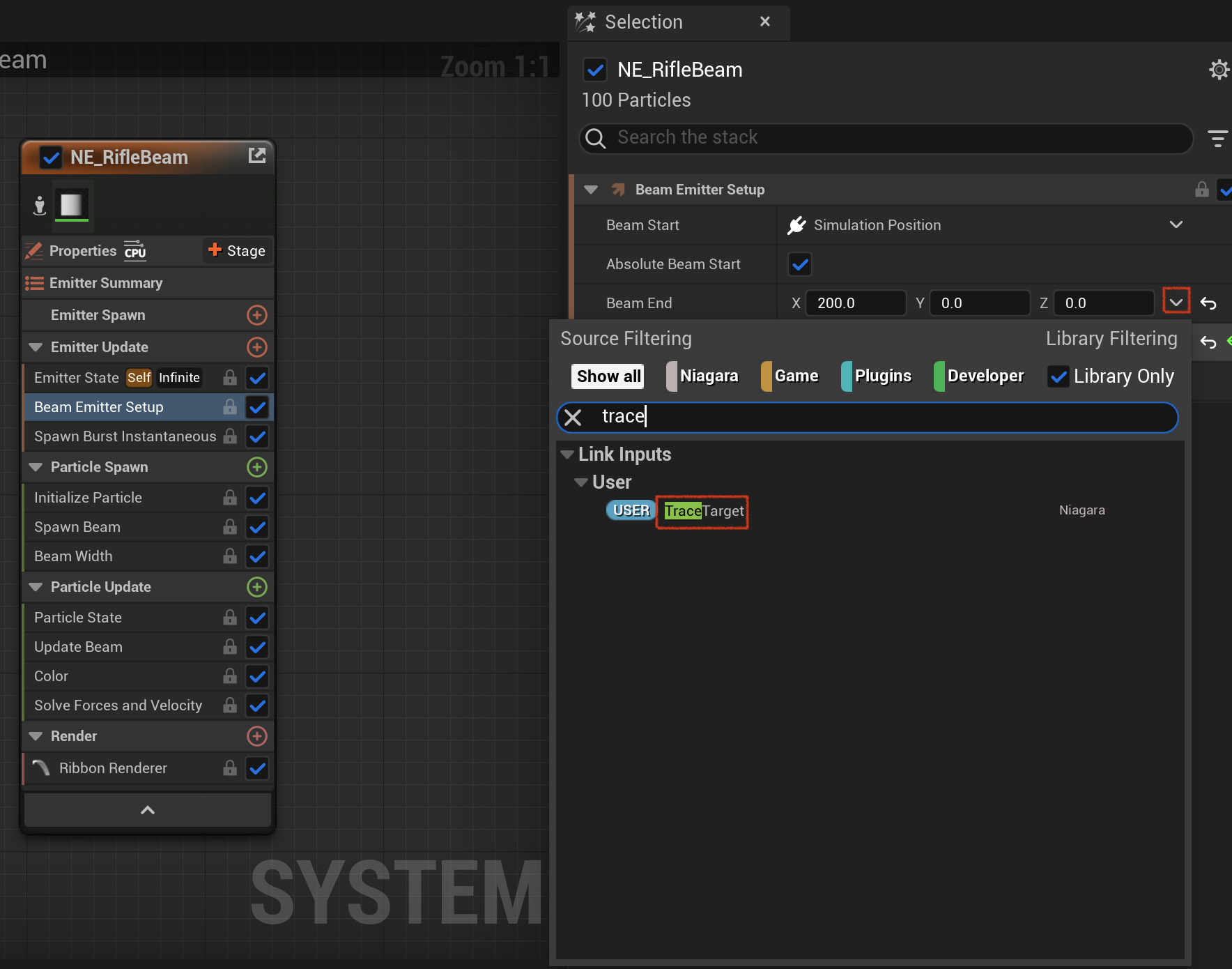Reset the Beam End value to default

pyautogui.click(x=1208, y=303)
